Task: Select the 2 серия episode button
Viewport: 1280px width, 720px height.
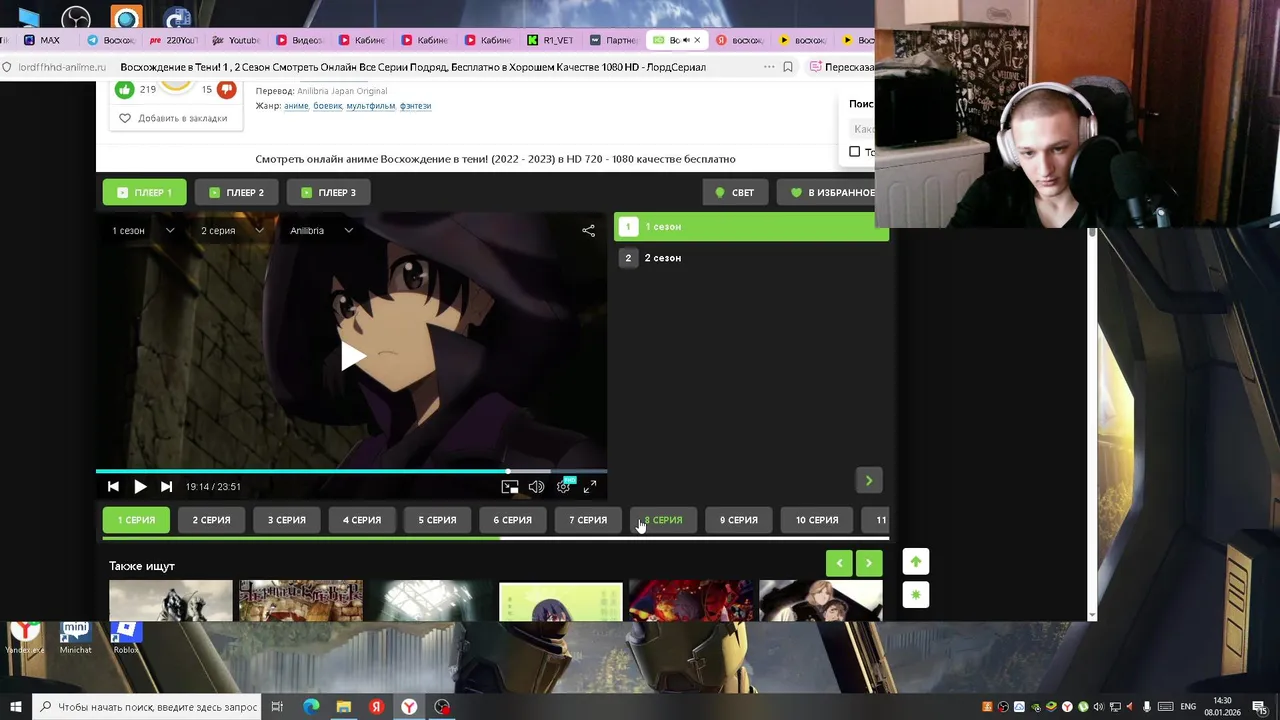Action: [211, 520]
